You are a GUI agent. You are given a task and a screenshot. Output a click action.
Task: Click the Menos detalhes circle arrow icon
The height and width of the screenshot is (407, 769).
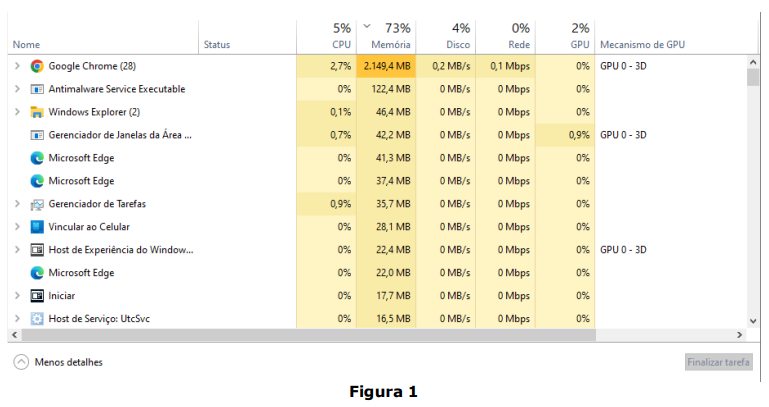point(21,362)
